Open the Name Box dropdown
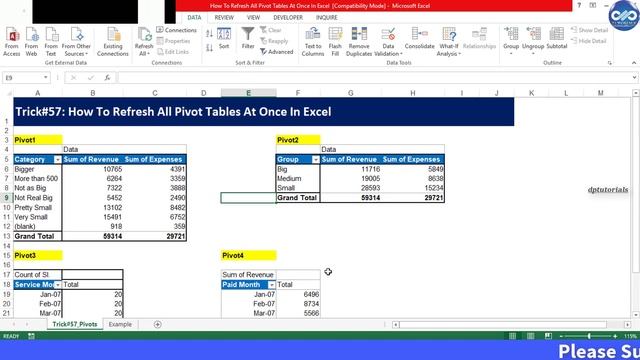This screenshot has height=360, width=640. [45, 78]
